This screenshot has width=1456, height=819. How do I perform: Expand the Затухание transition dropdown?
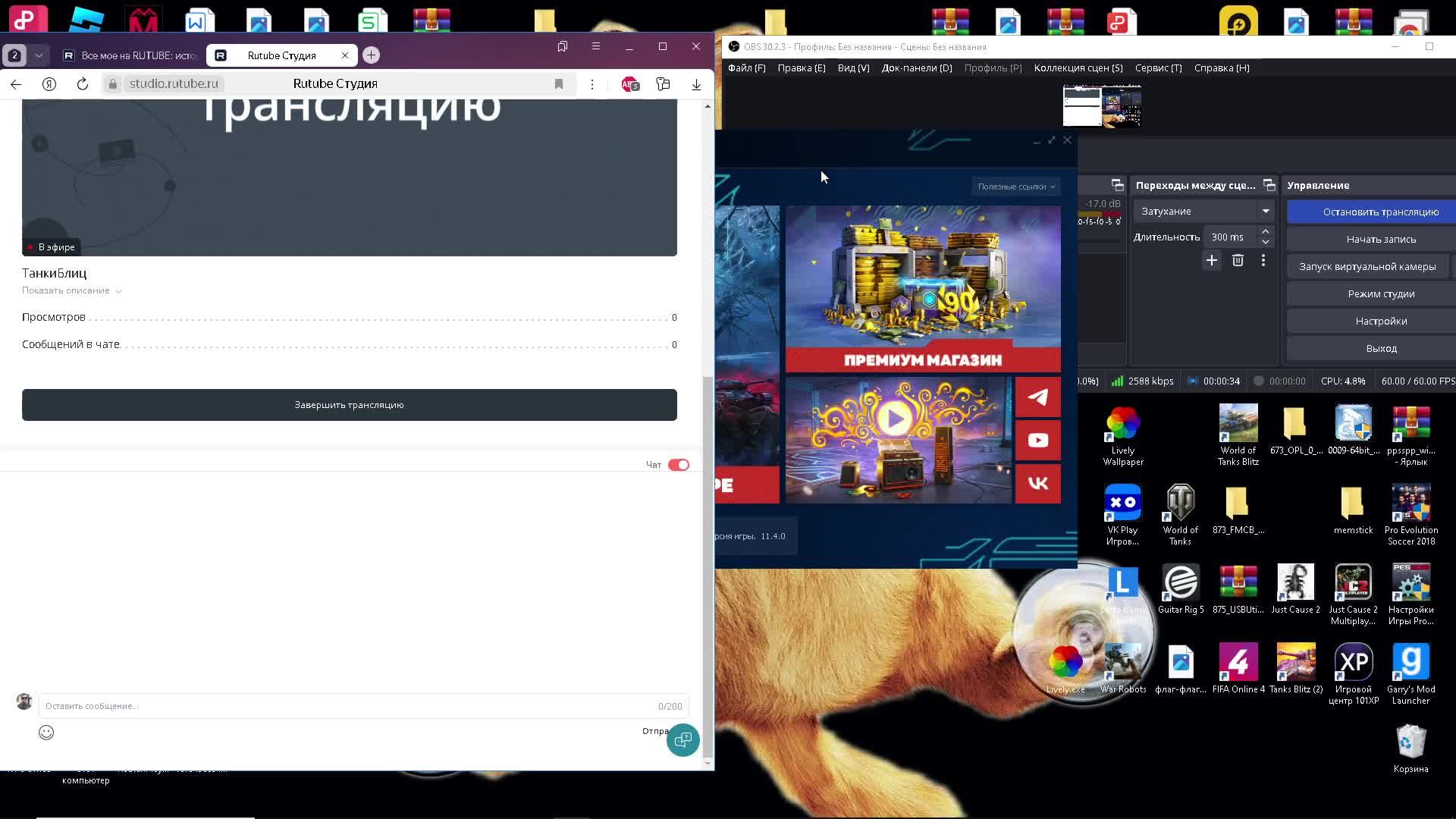(1266, 212)
